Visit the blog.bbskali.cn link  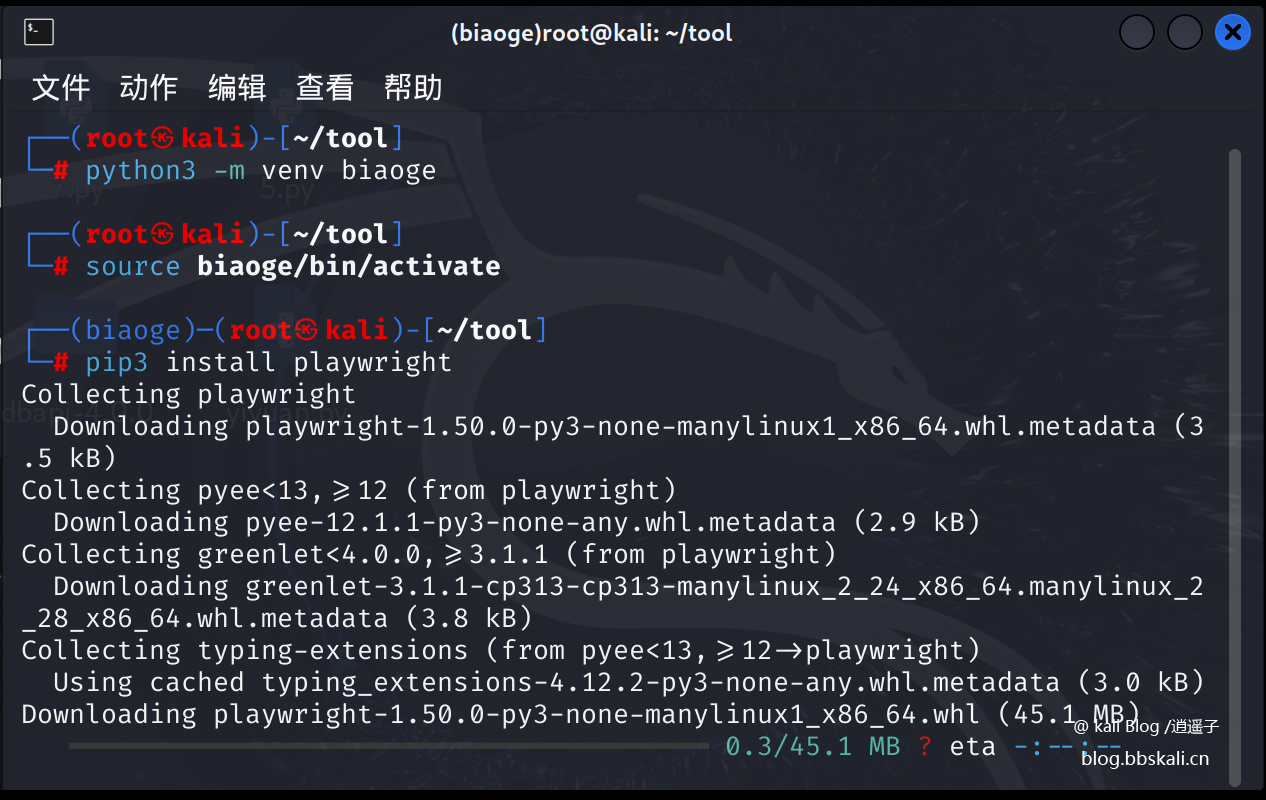coord(1144,757)
